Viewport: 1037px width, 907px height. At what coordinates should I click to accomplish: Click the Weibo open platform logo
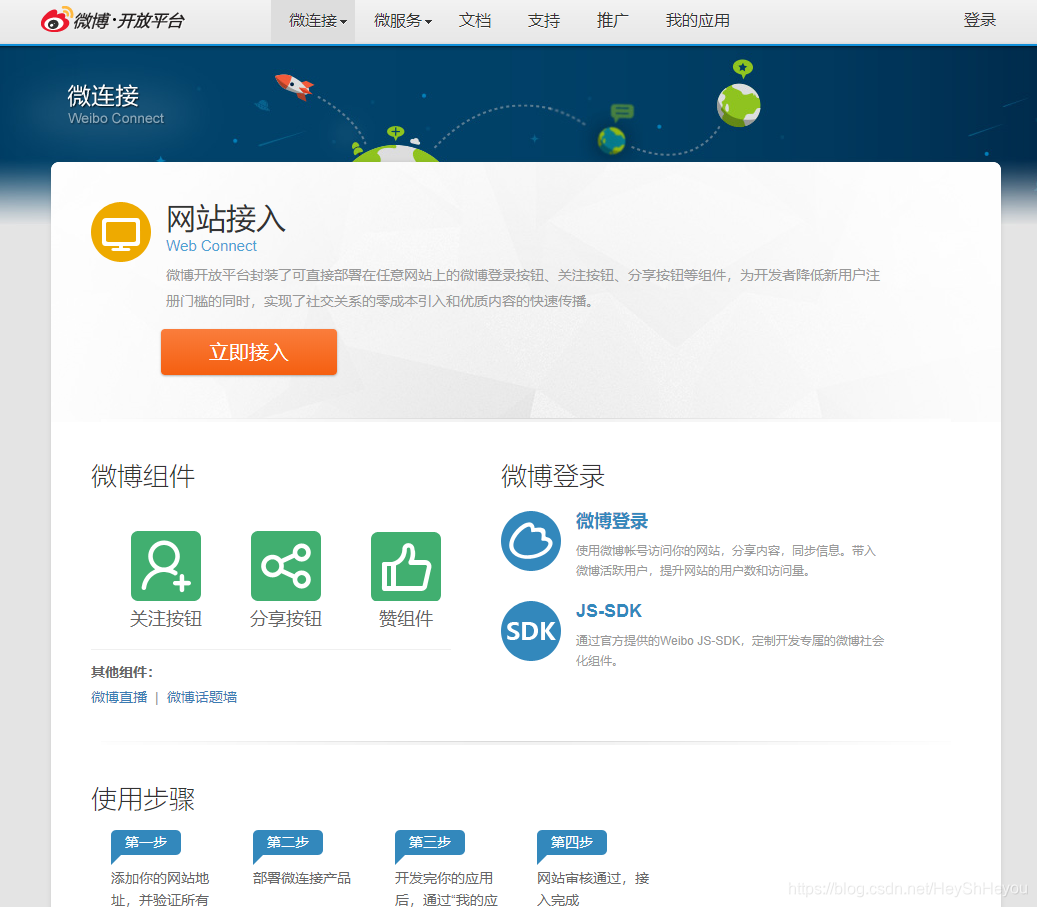click(x=112, y=20)
